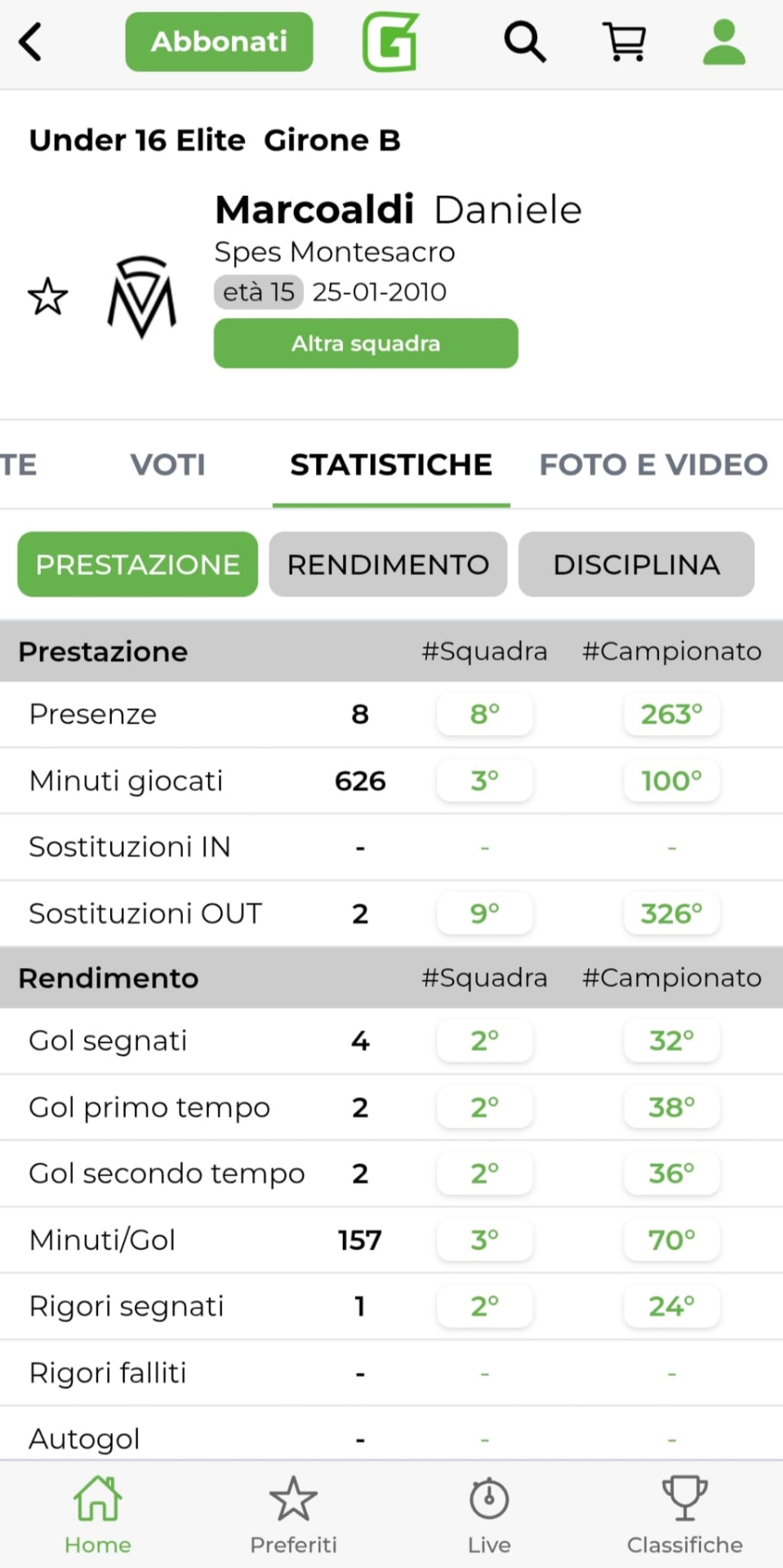Image resolution: width=783 pixels, height=1568 pixels.
Task: Open the user profile icon
Action: point(724,42)
